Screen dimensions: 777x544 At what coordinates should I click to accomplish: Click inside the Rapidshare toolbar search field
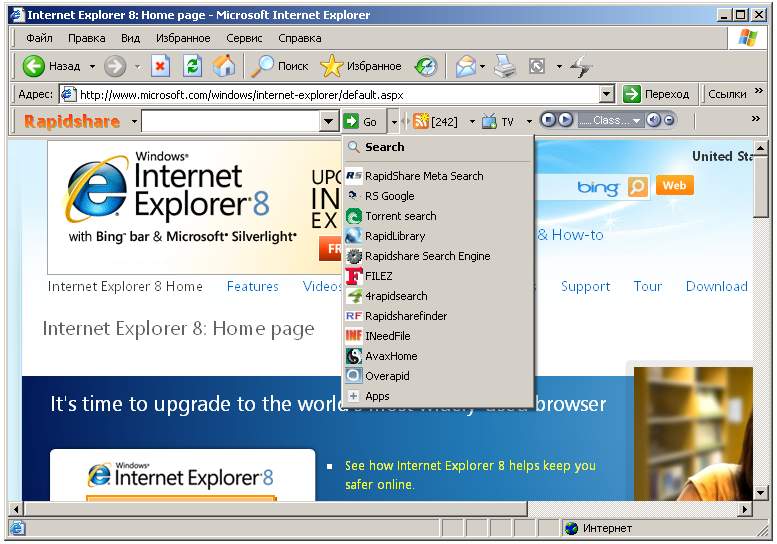(x=230, y=121)
